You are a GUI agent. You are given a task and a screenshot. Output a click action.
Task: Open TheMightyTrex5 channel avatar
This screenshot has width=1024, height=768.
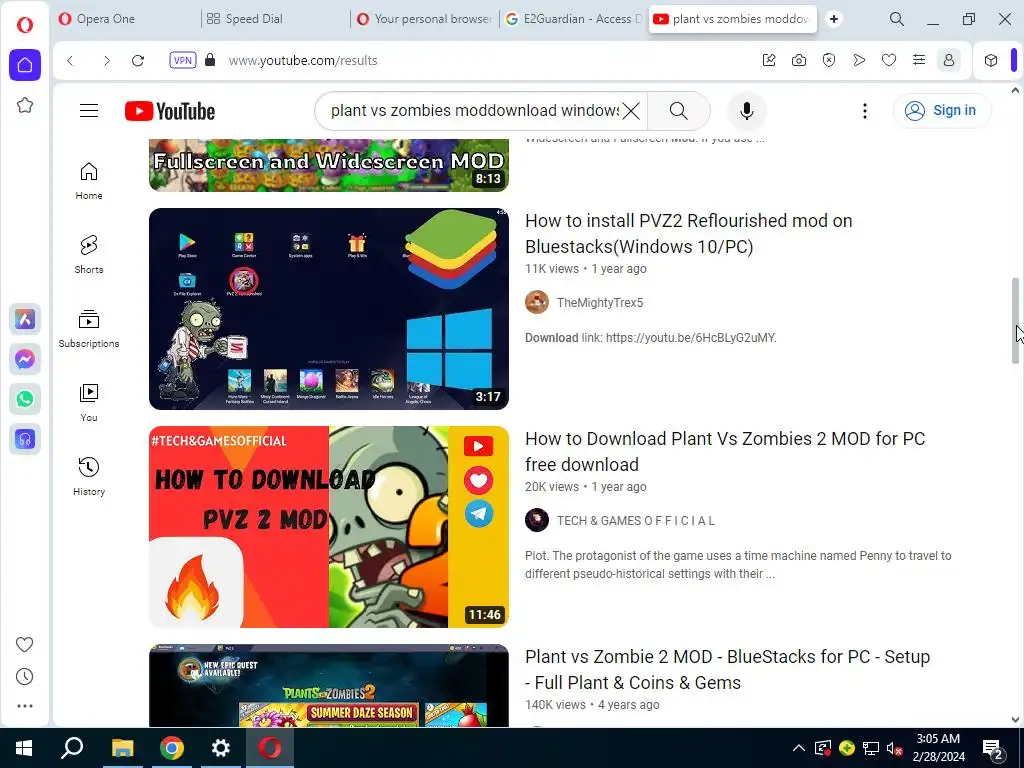[x=537, y=302]
